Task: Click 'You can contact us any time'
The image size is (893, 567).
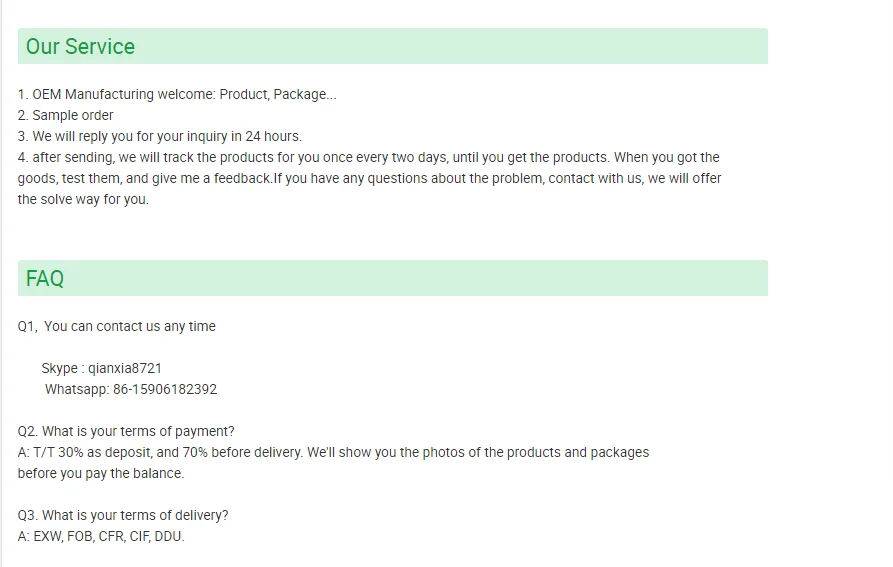Action: 130,327
